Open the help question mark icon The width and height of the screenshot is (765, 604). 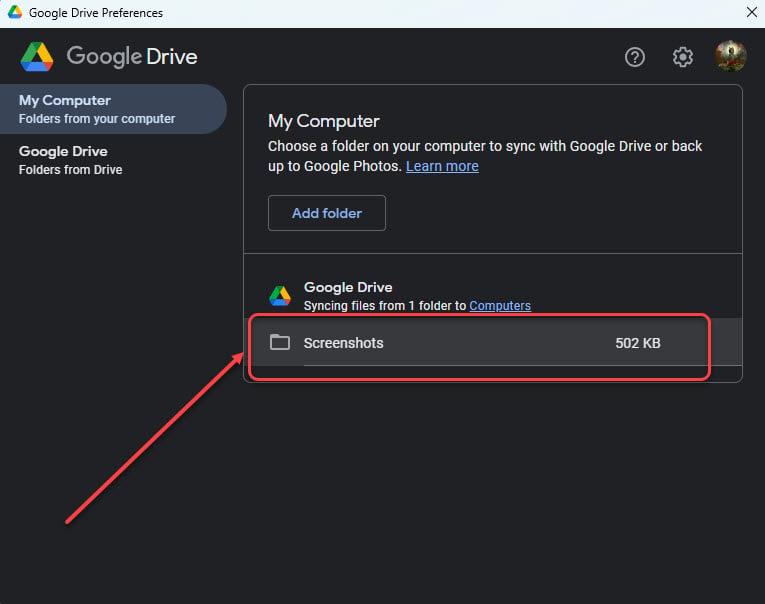(635, 57)
